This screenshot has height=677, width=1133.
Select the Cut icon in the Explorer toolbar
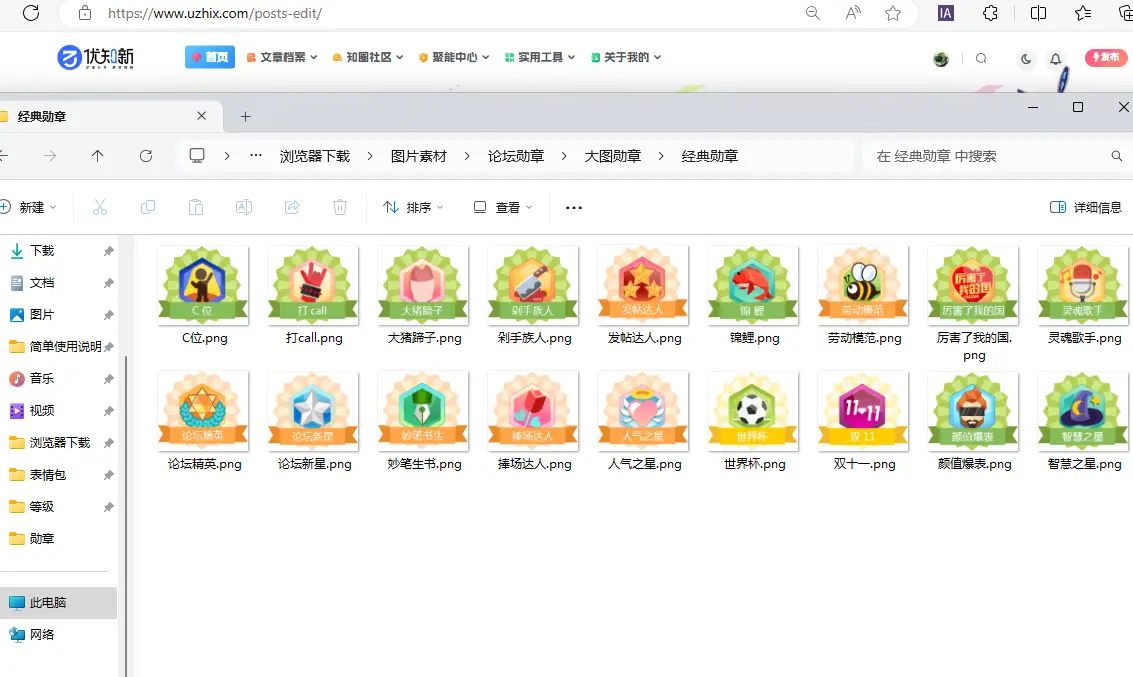point(99,207)
